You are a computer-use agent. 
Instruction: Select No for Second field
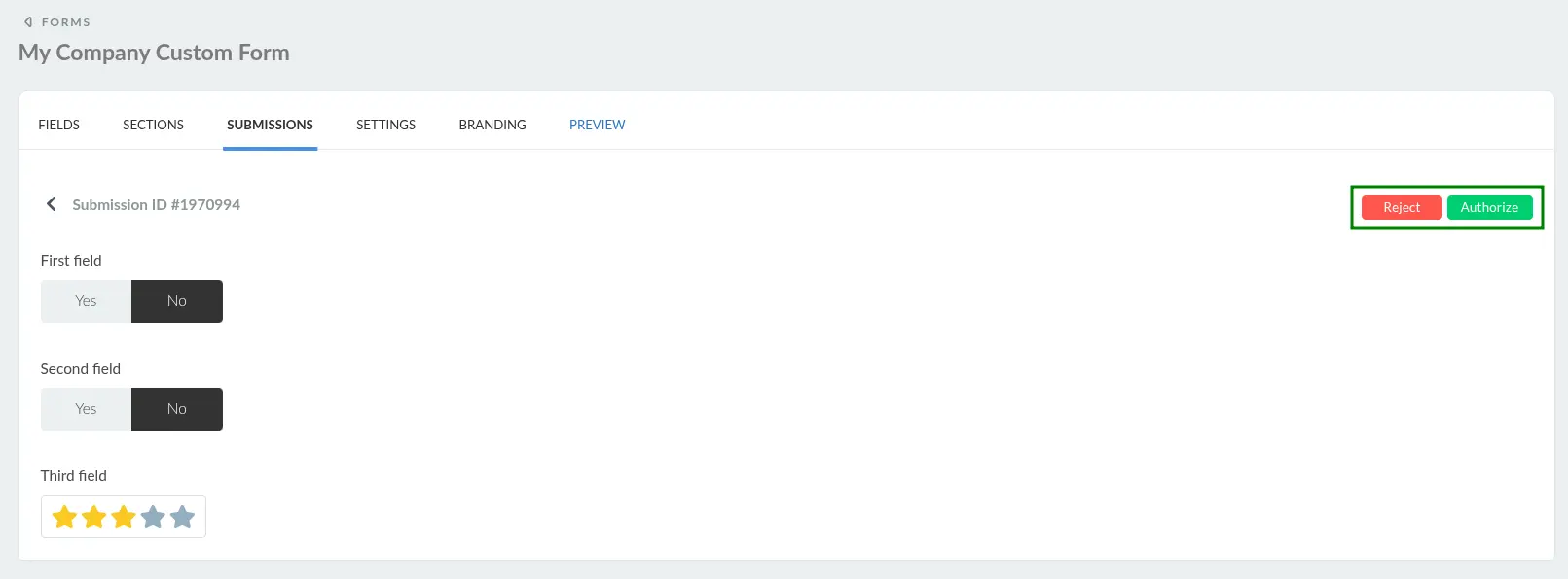(177, 410)
